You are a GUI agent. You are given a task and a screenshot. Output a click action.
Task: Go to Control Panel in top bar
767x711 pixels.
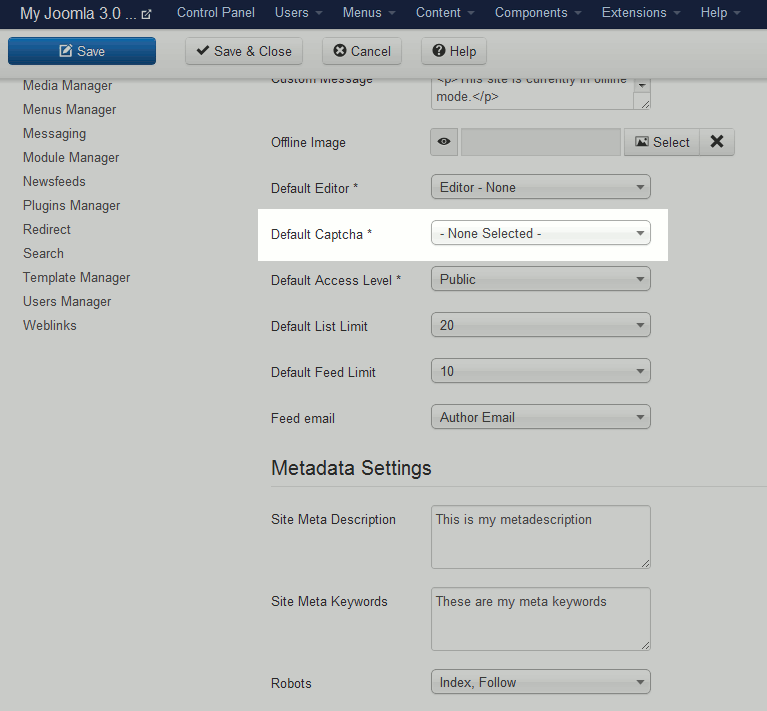pos(215,13)
